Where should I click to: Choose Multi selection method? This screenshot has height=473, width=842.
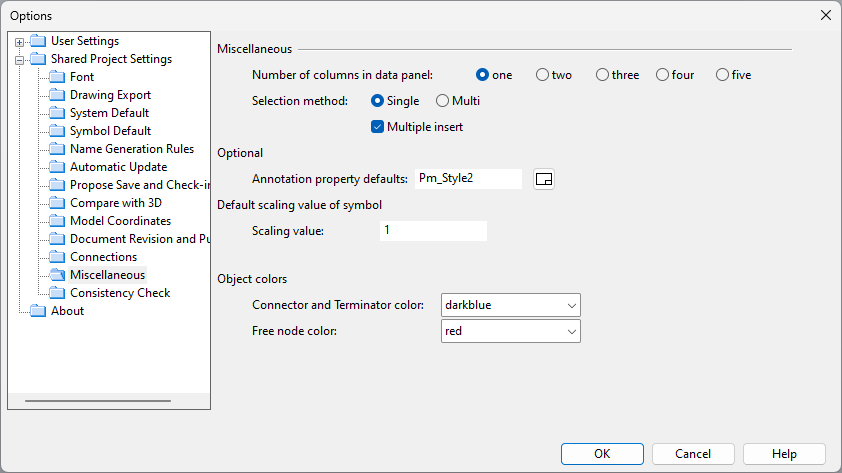click(443, 101)
